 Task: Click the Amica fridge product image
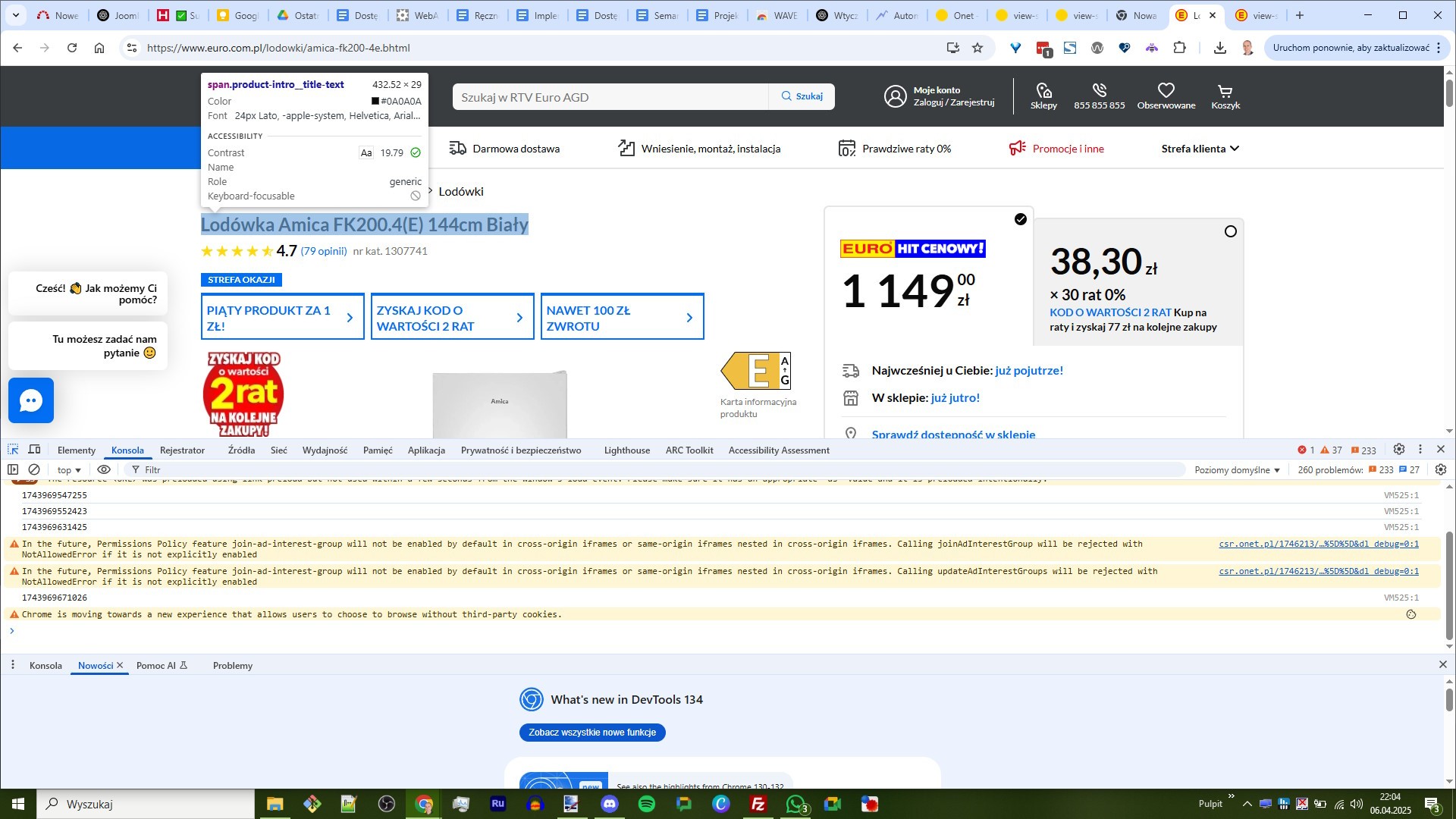[500, 403]
